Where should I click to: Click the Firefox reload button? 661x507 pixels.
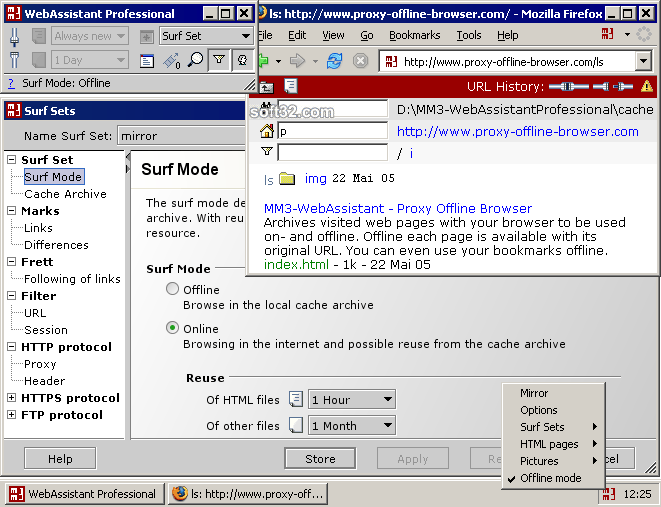335,61
